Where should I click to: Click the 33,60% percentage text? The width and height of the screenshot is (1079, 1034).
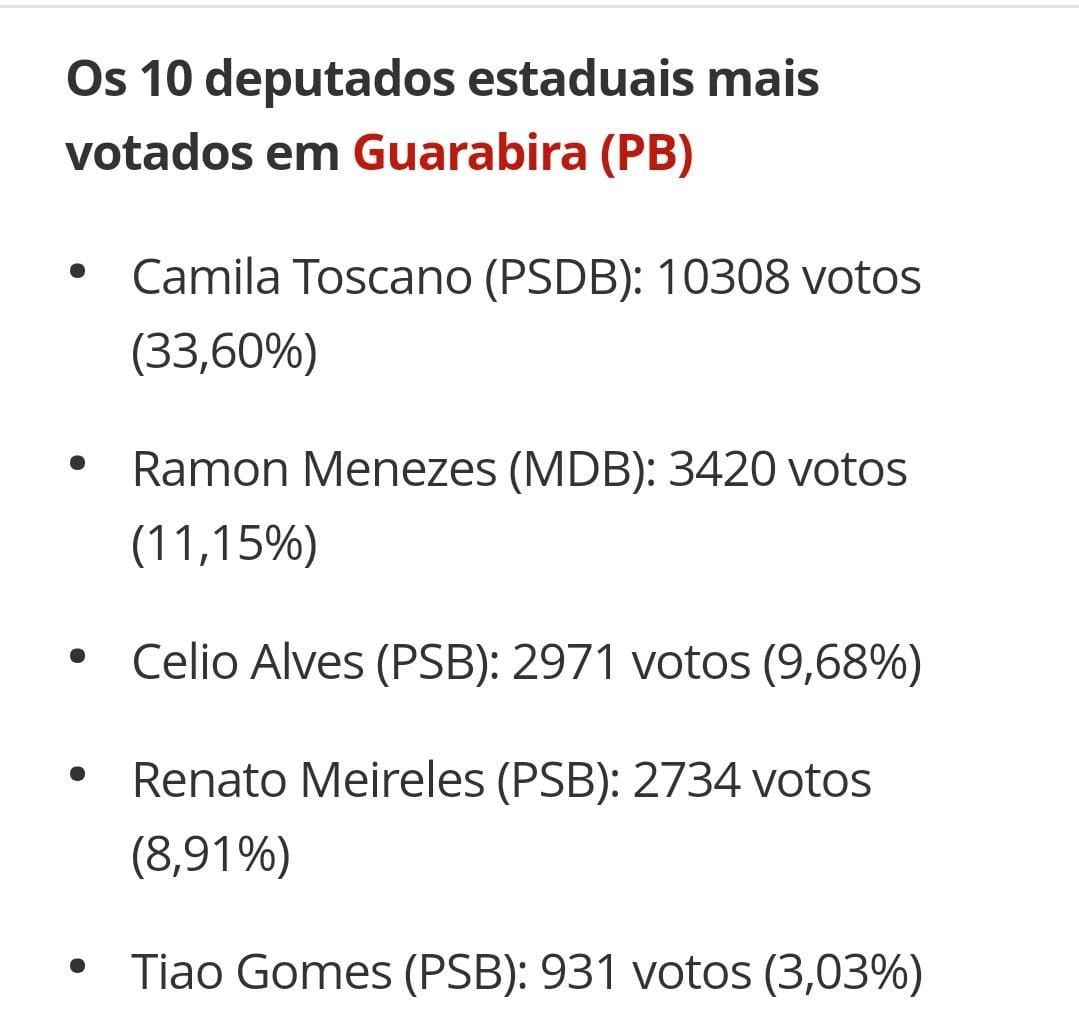[x=224, y=352]
